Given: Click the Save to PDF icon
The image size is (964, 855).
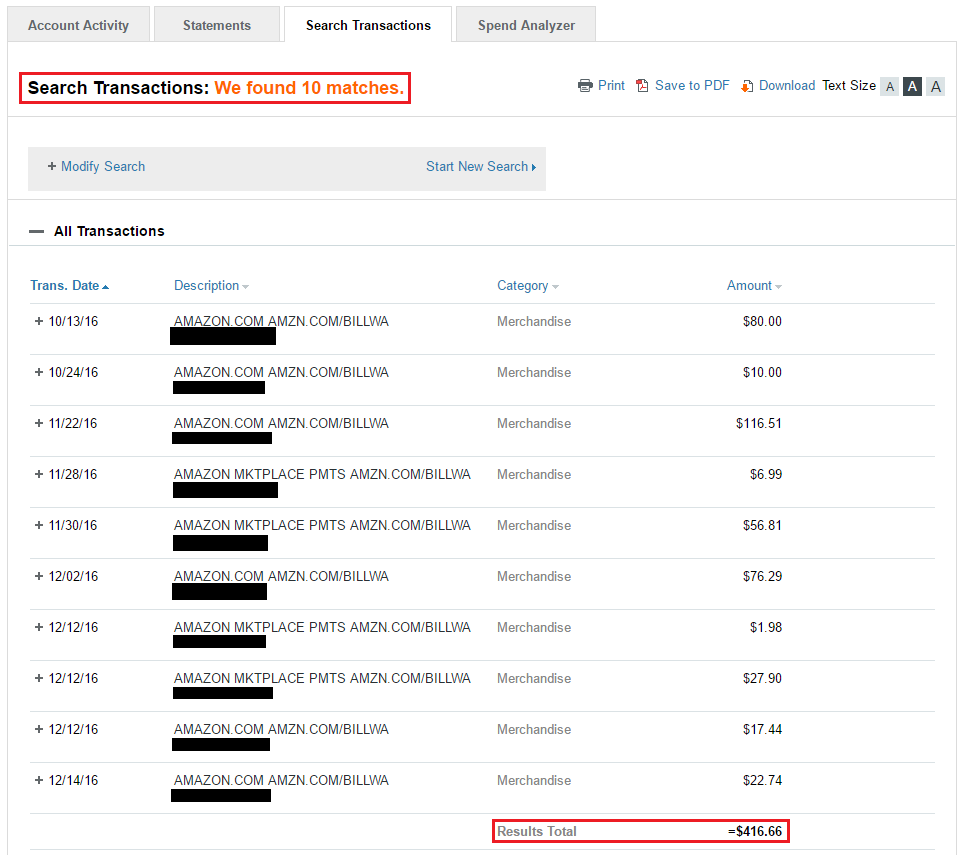Looking at the screenshot, I should 643,86.
